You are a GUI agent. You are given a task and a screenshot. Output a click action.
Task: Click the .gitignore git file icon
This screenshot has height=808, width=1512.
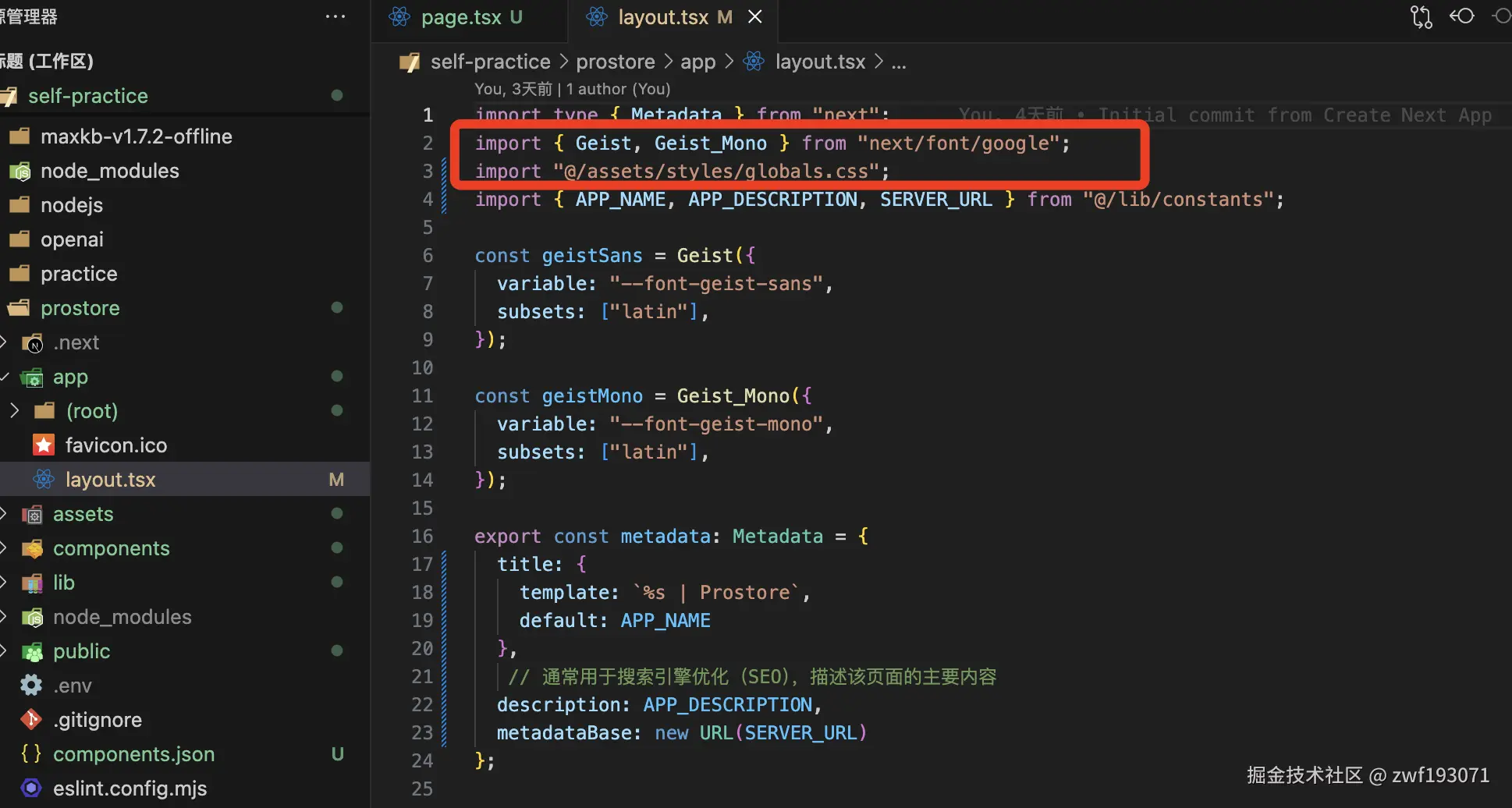tap(31, 719)
